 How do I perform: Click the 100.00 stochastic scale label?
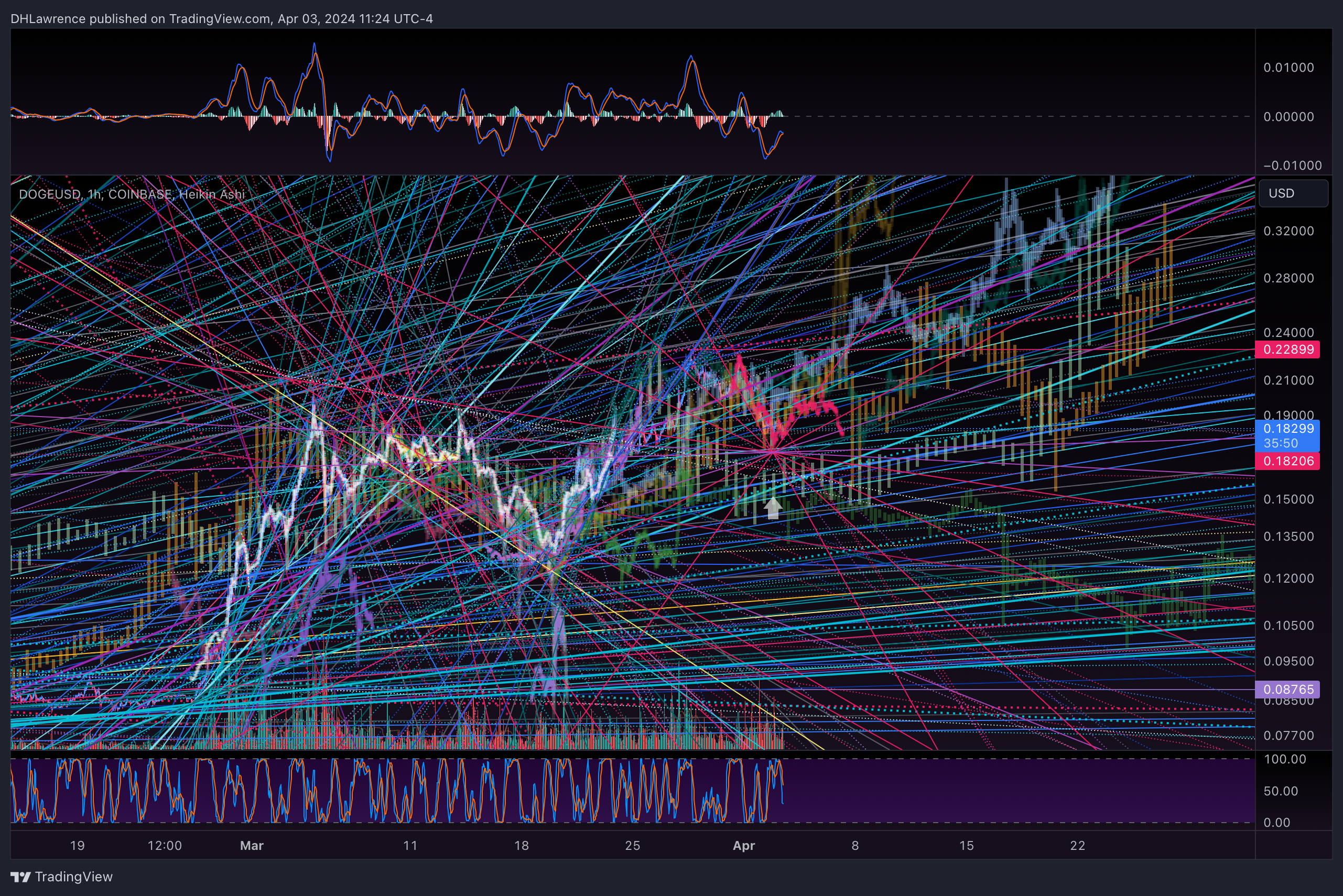click(x=1285, y=759)
